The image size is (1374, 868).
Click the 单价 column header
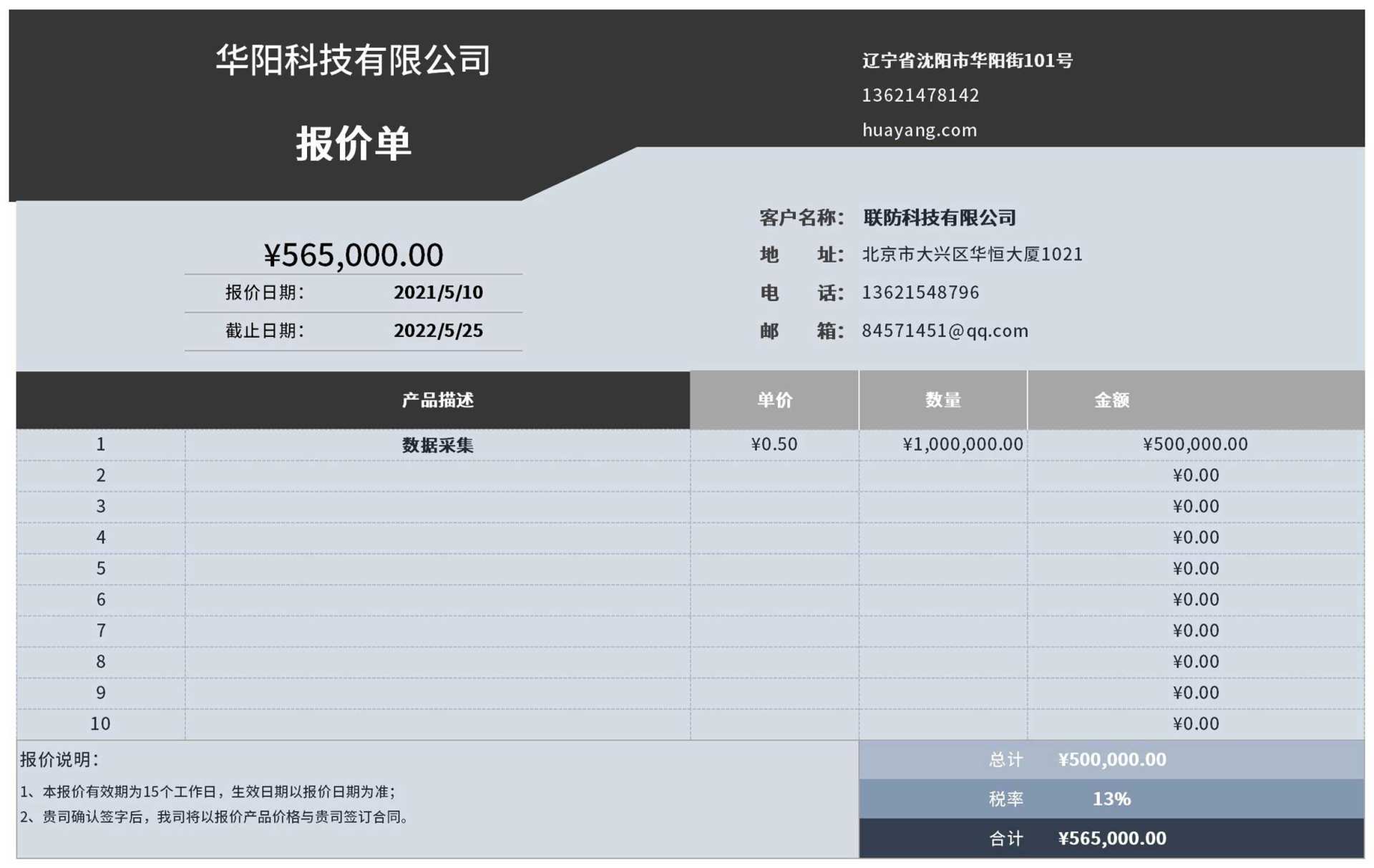click(x=775, y=400)
